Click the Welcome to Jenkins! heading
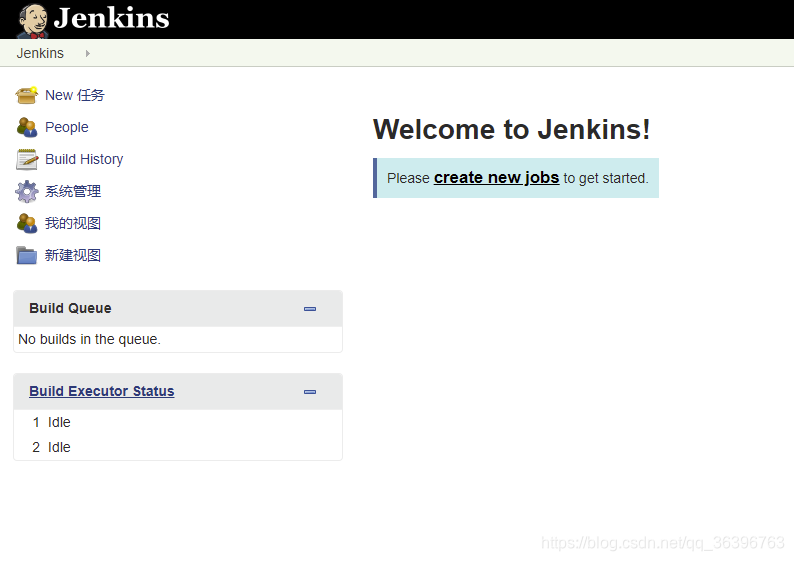Screen dimensions: 794x561 click(x=511, y=129)
